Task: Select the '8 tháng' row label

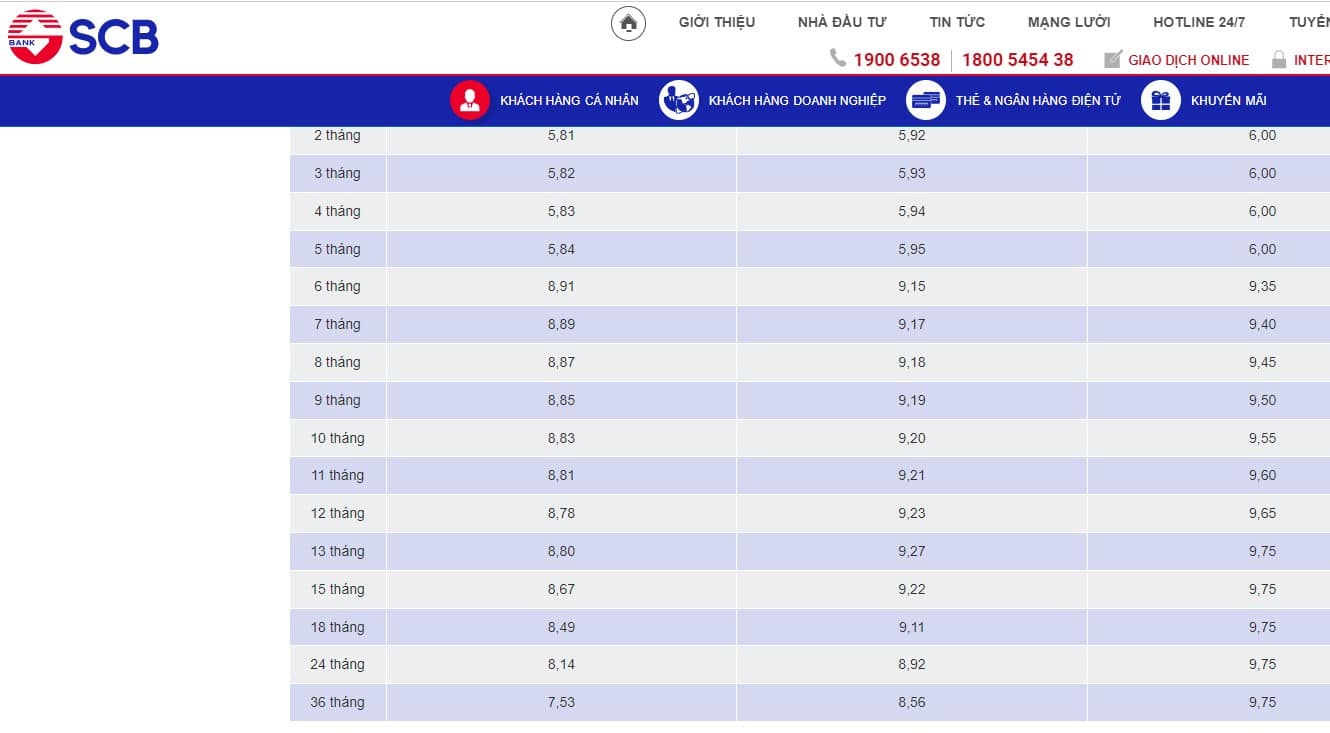Action: coord(337,362)
